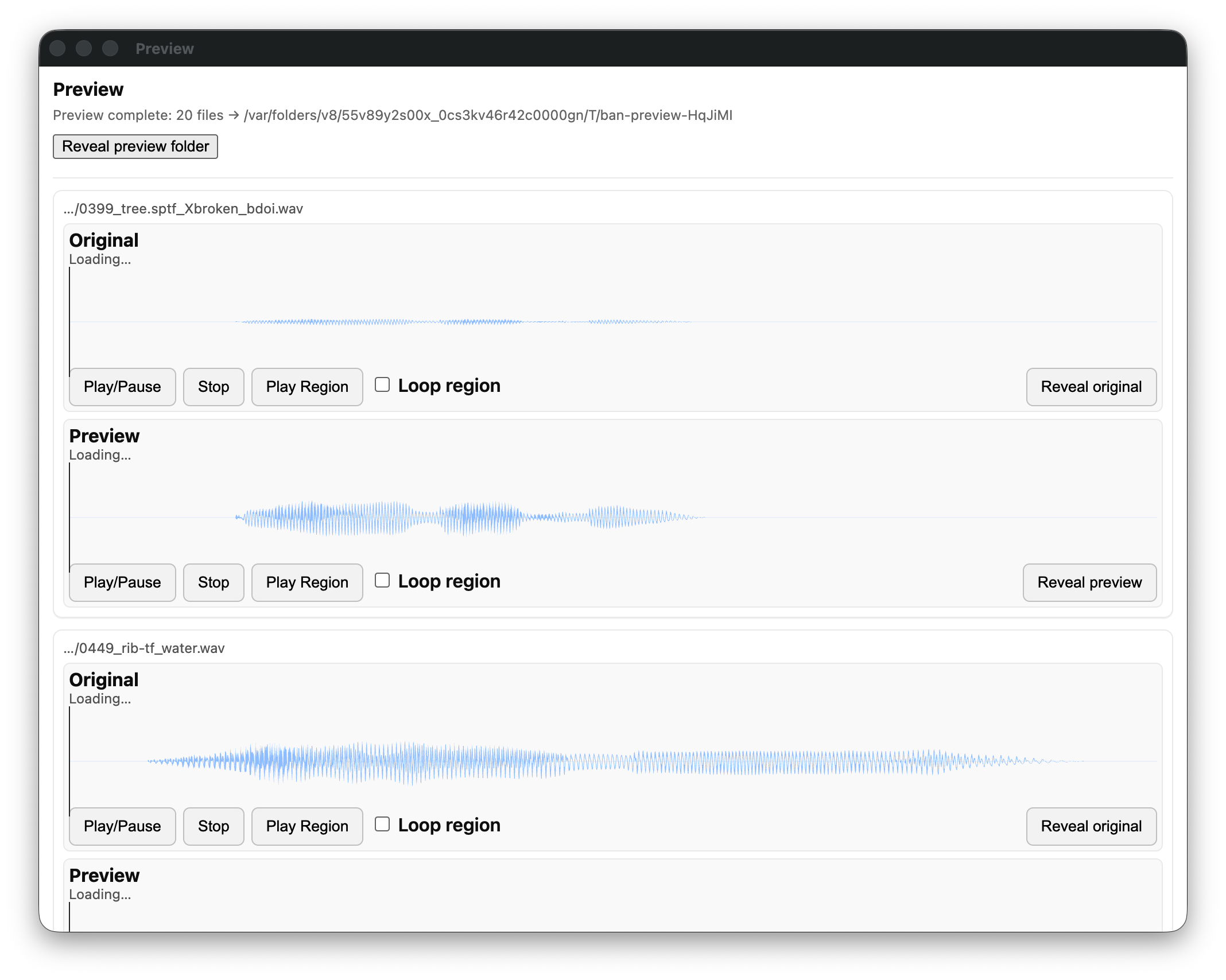Click Reveal original for 0399_tree.sptf_Xbroken_bdoi.wav

pos(1091,387)
